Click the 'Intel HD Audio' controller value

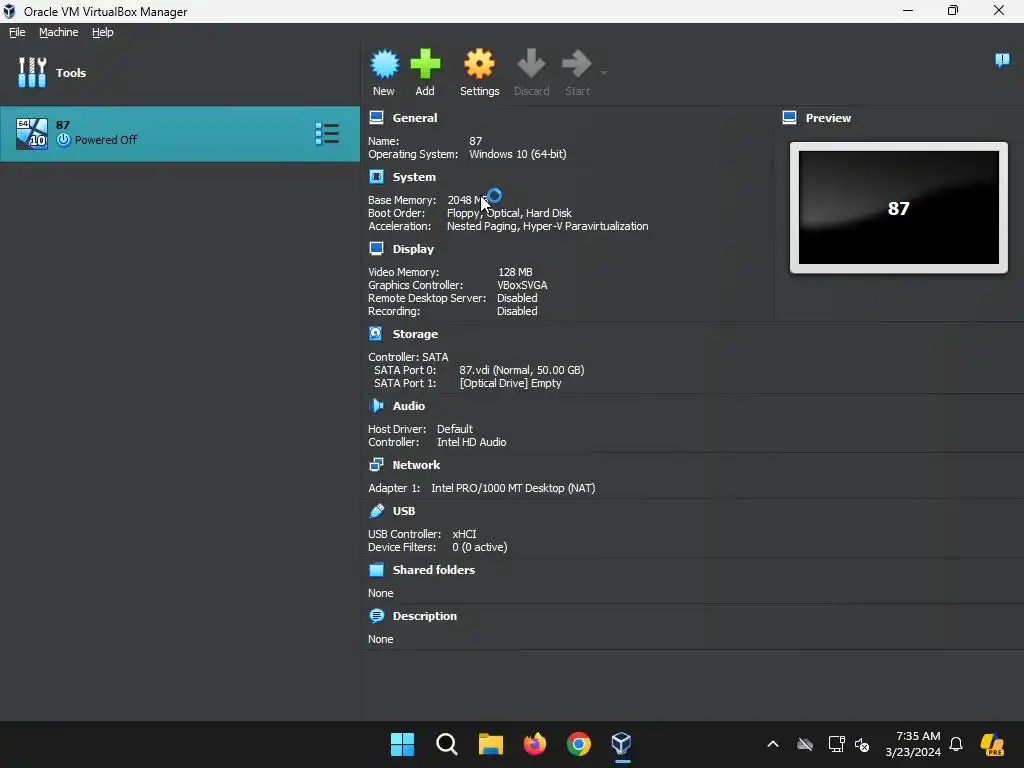click(x=472, y=442)
